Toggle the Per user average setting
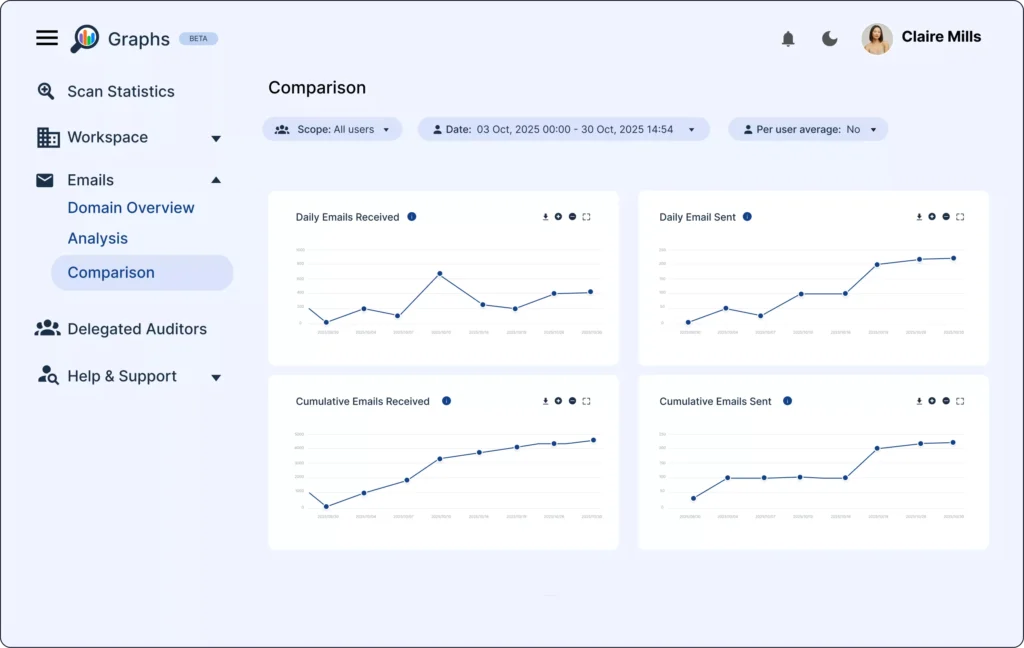The width and height of the screenshot is (1024, 648). 807,129
